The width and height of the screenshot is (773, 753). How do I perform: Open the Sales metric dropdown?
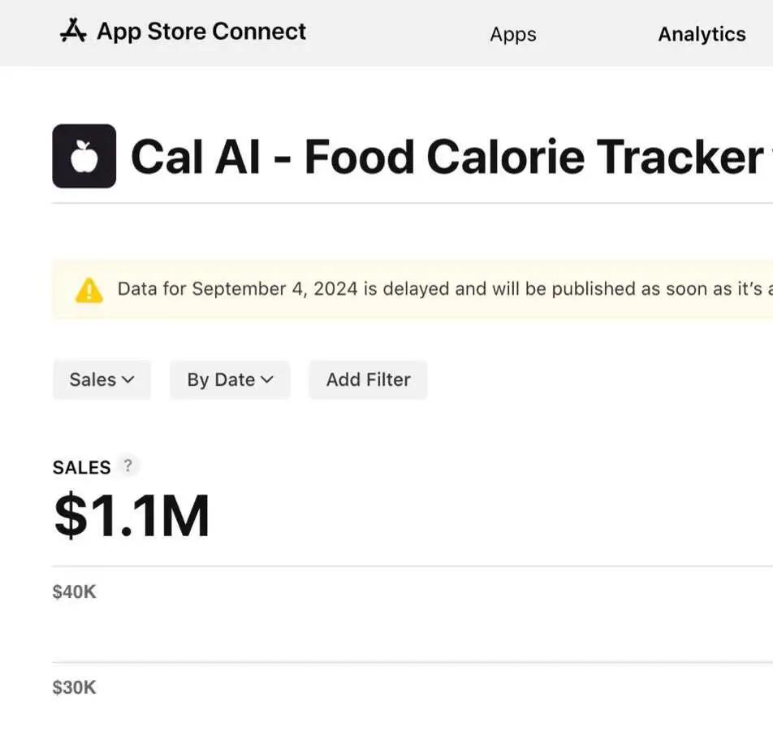101,380
